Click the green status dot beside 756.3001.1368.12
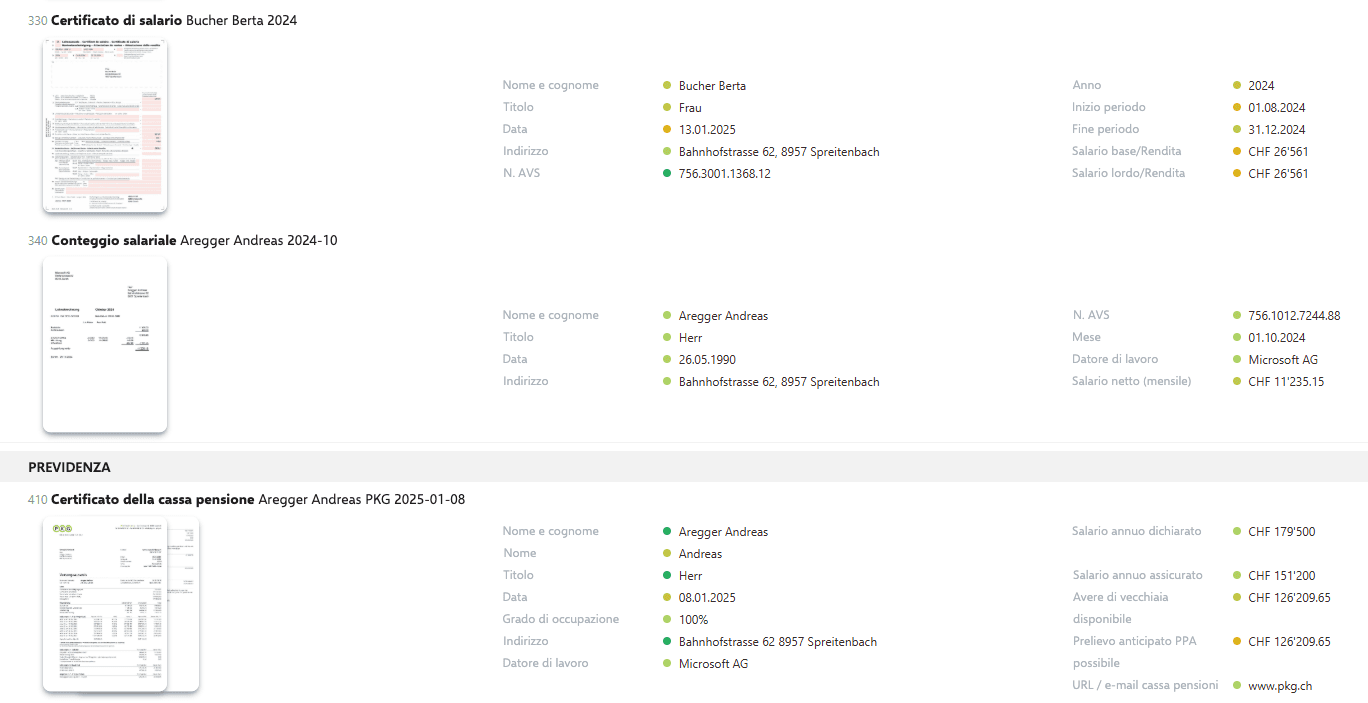 pos(667,173)
